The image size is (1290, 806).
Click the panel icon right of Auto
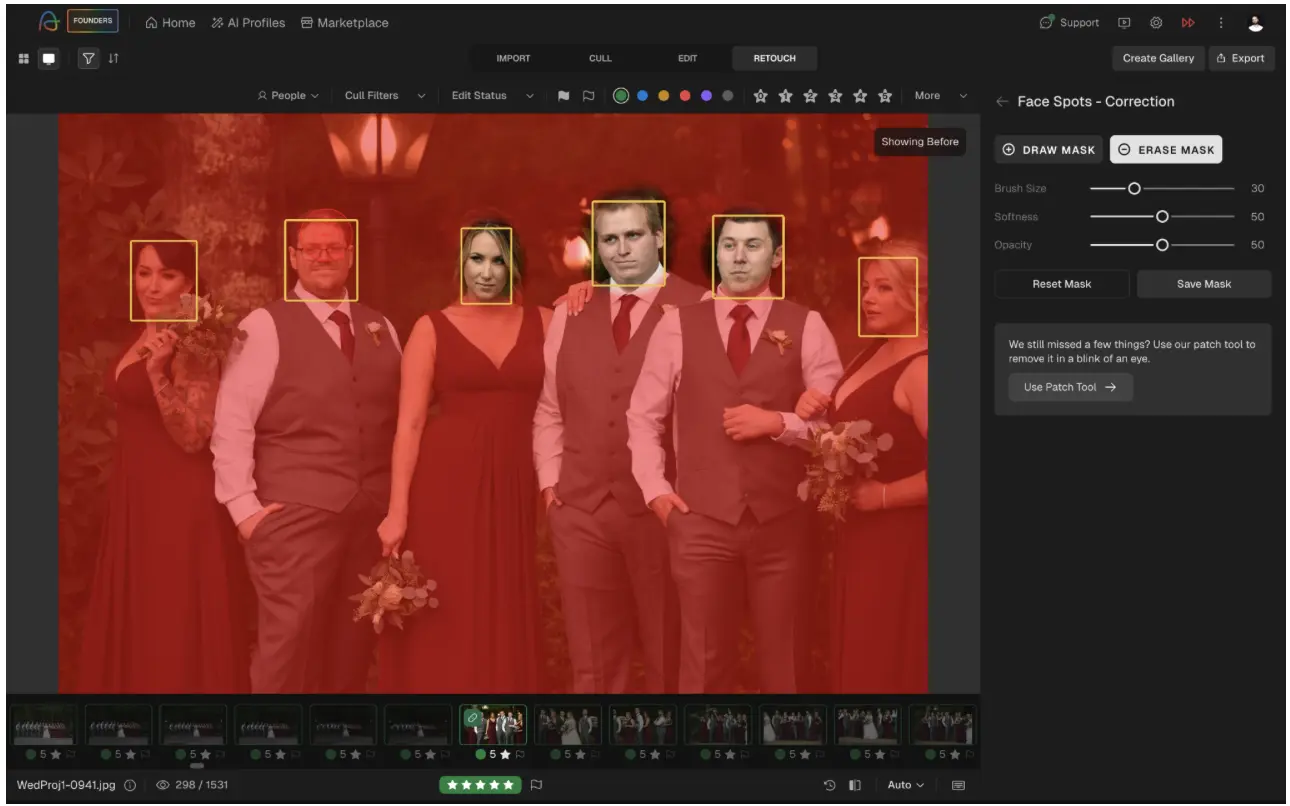[x=958, y=785]
